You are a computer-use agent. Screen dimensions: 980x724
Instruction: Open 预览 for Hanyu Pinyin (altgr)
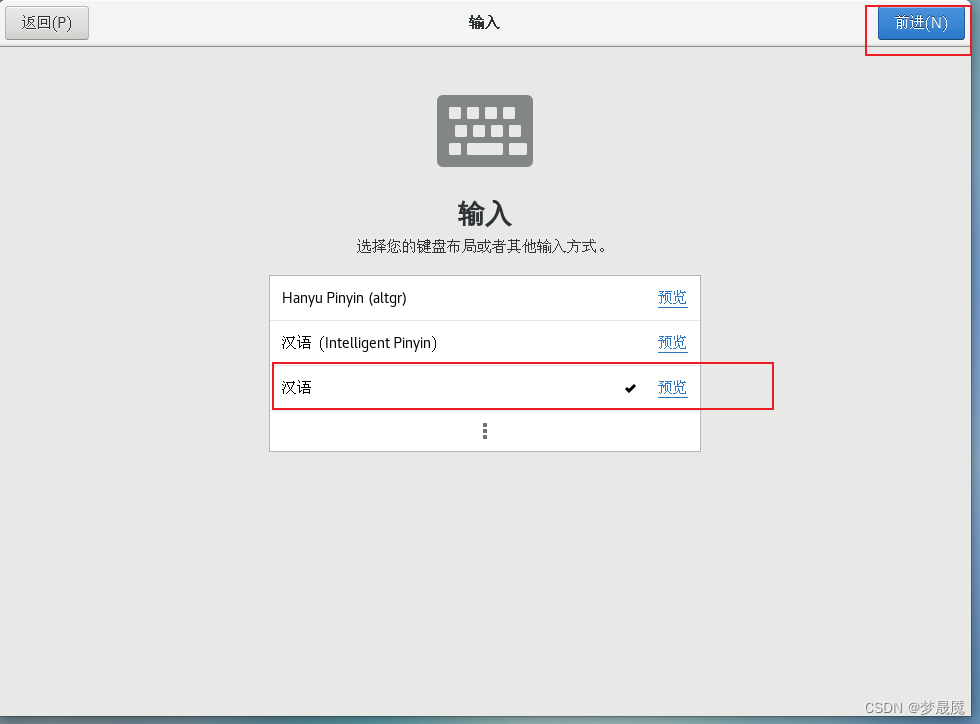pos(672,298)
